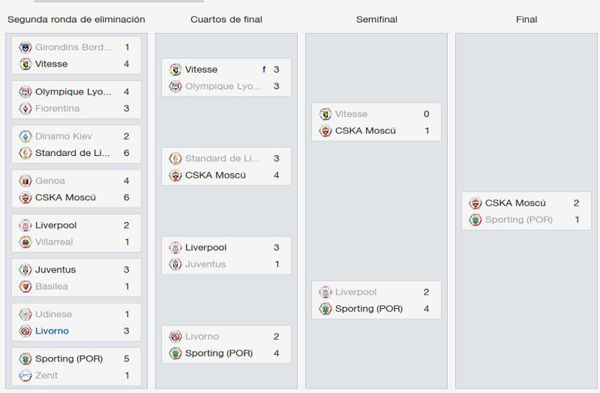Open Standard de Liège quarter-final entry
600x393 pixels.
(x=222, y=158)
